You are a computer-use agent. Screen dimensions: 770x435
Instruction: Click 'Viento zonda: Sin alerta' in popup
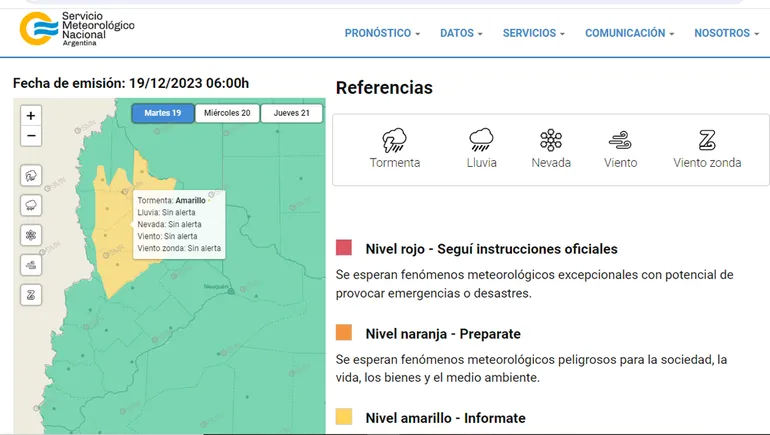coord(179,248)
